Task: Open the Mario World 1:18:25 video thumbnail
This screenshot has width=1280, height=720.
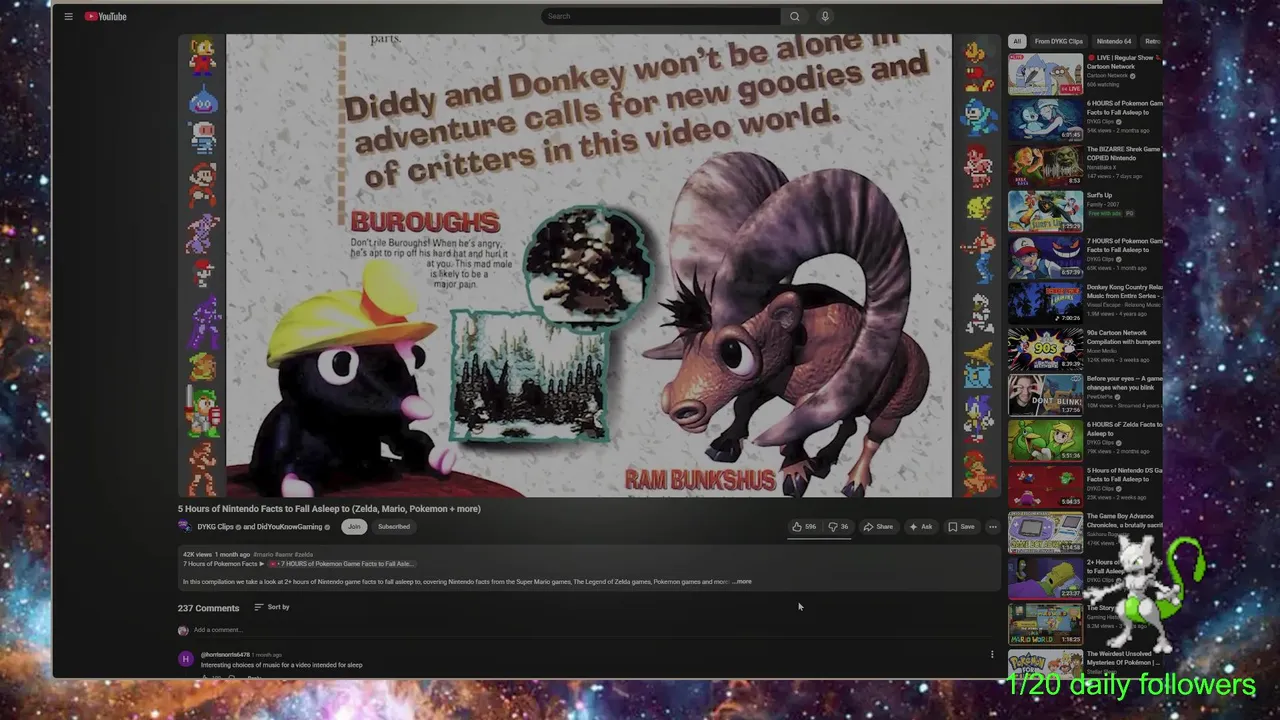Action: 1045,624
